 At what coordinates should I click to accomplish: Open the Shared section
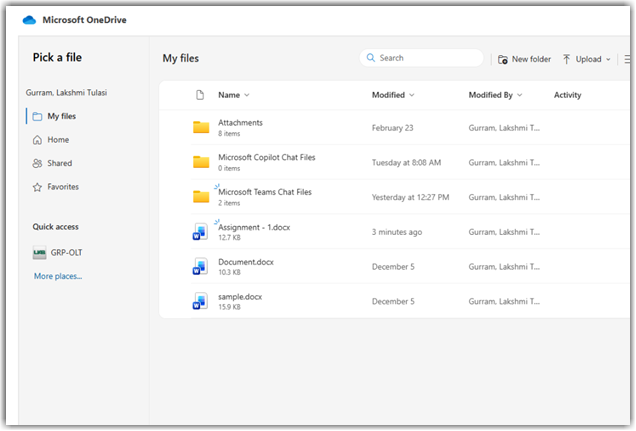coord(59,163)
